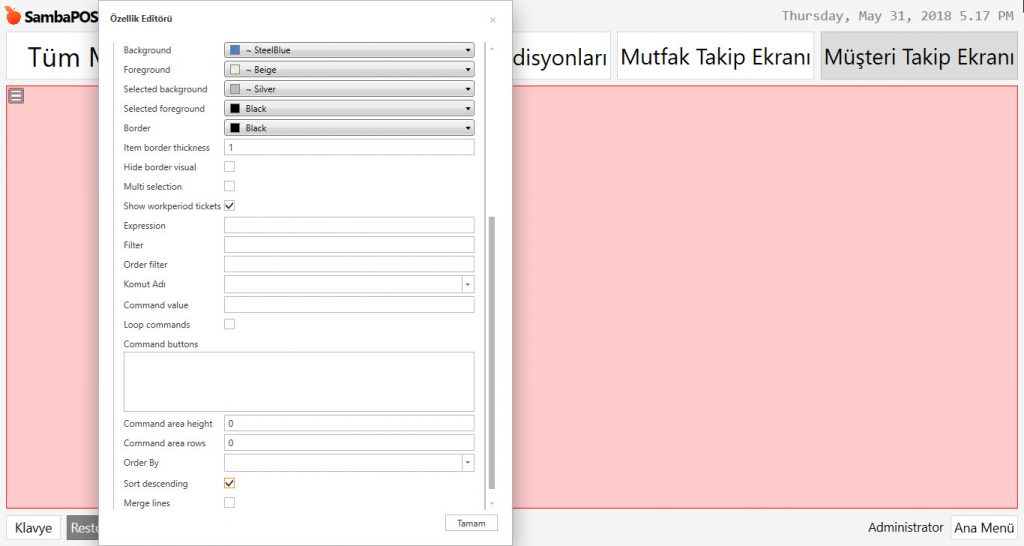Click the SteelBlue background color swatch
The image size is (1024, 546).
coord(235,50)
